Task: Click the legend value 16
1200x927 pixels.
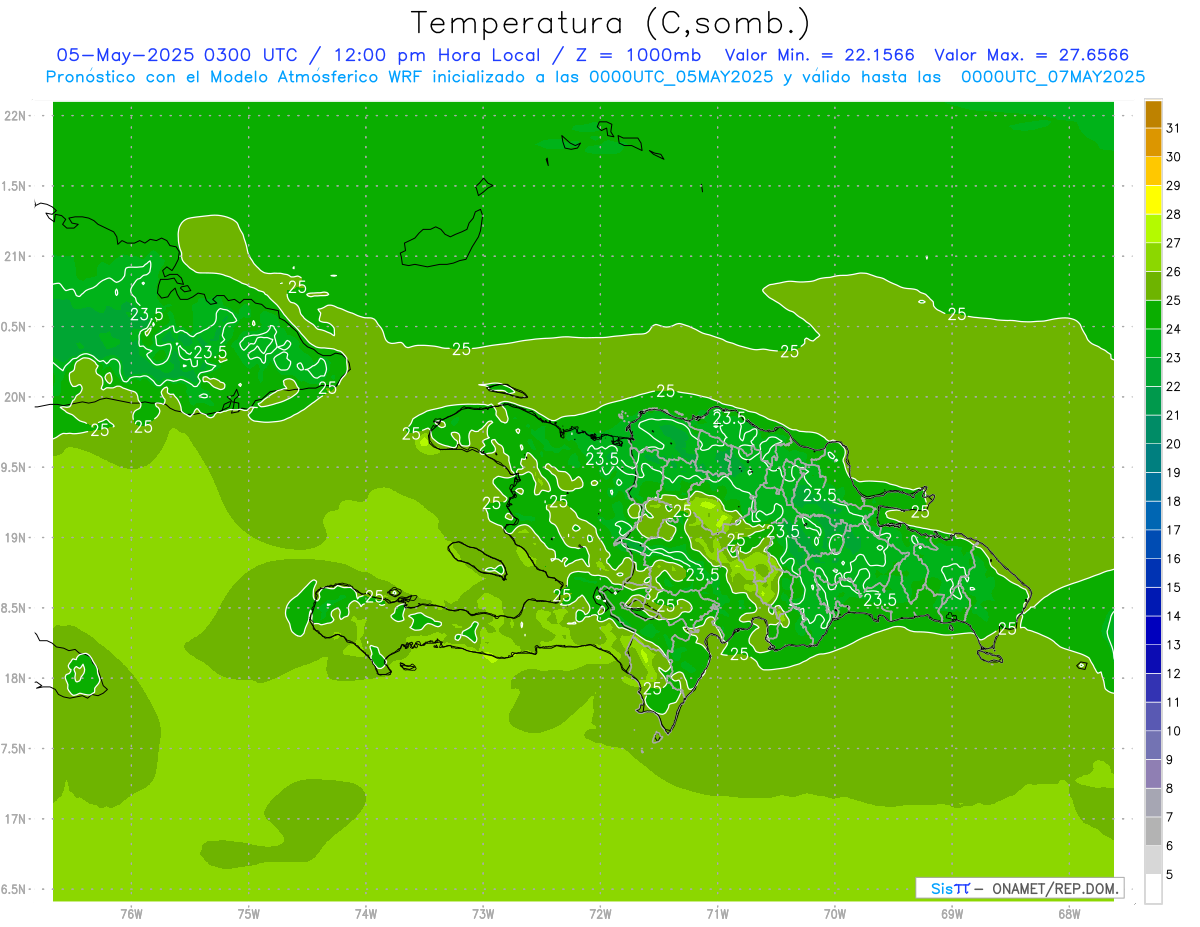Action: click(x=1173, y=559)
